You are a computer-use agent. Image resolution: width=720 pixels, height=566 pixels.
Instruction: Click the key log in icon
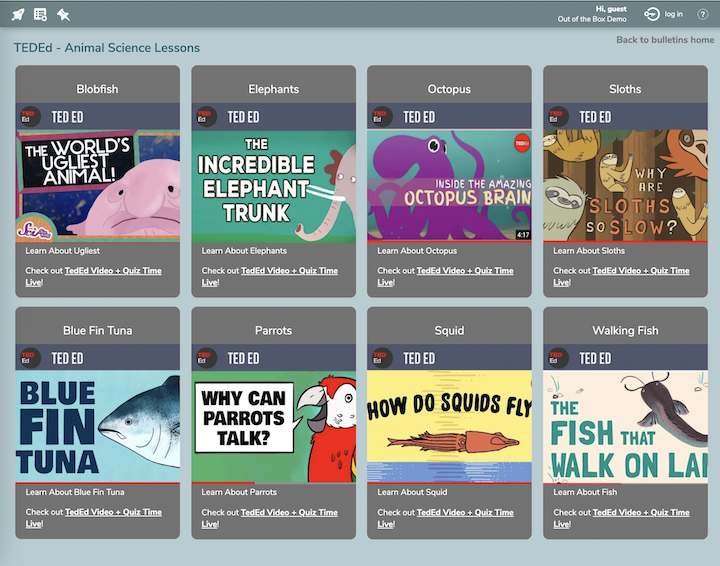click(652, 14)
